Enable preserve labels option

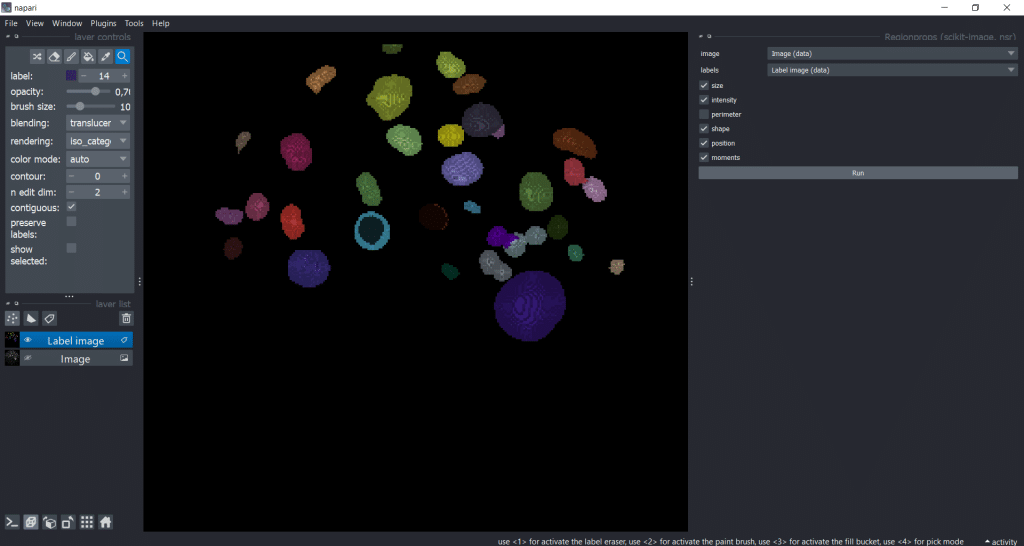[71, 221]
